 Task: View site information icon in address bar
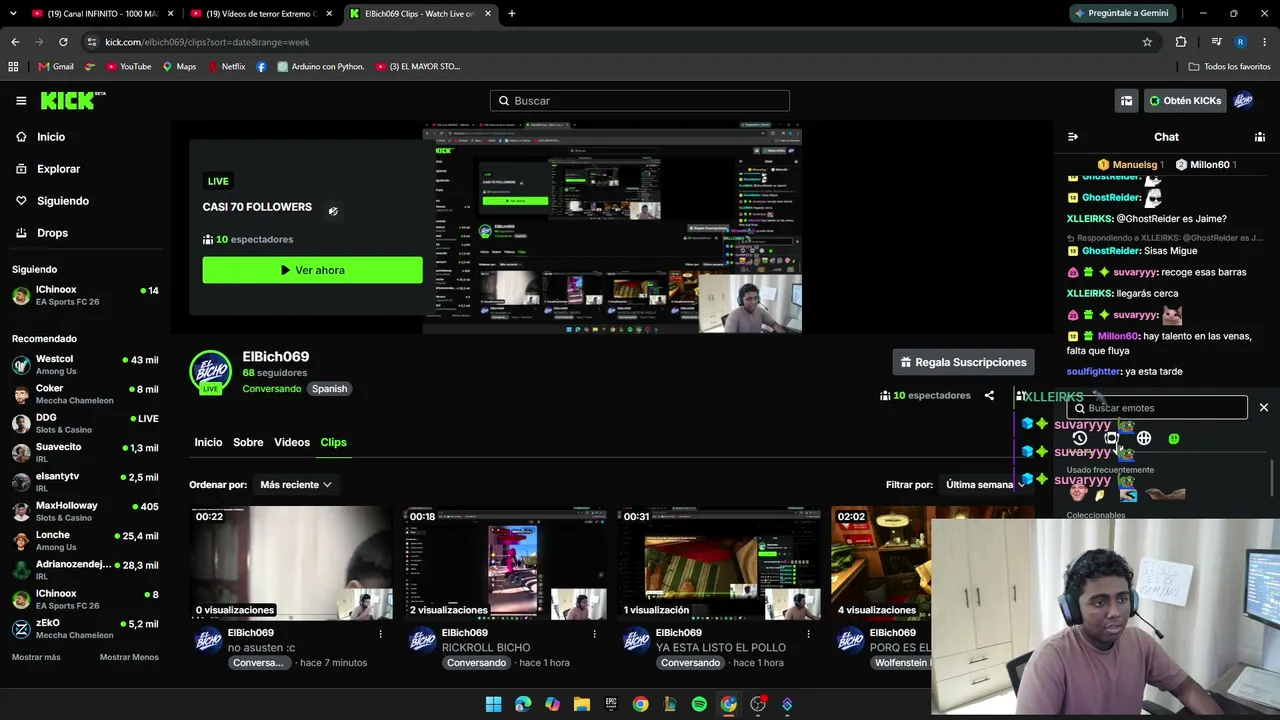point(92,42)
